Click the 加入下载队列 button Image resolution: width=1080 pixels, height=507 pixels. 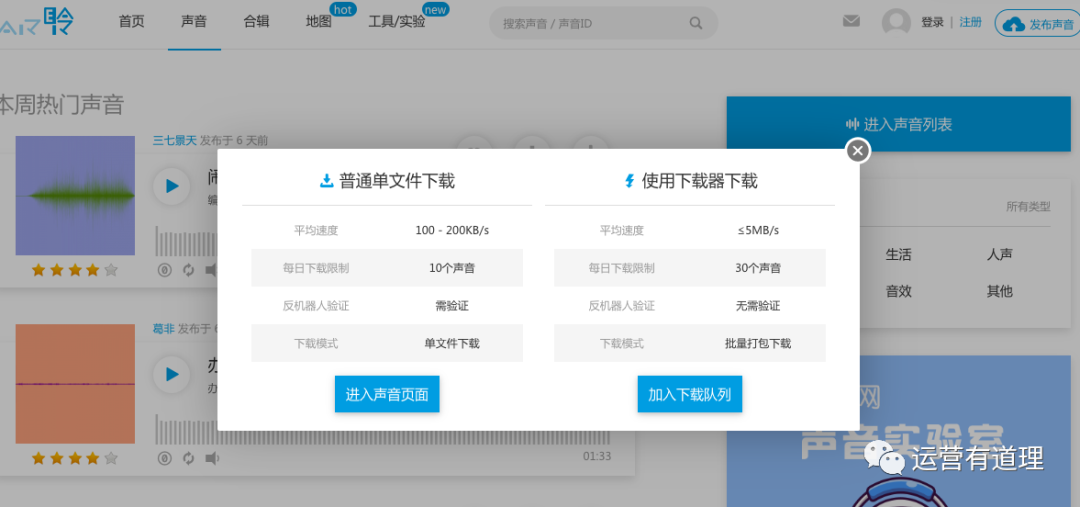pos(689,394)
